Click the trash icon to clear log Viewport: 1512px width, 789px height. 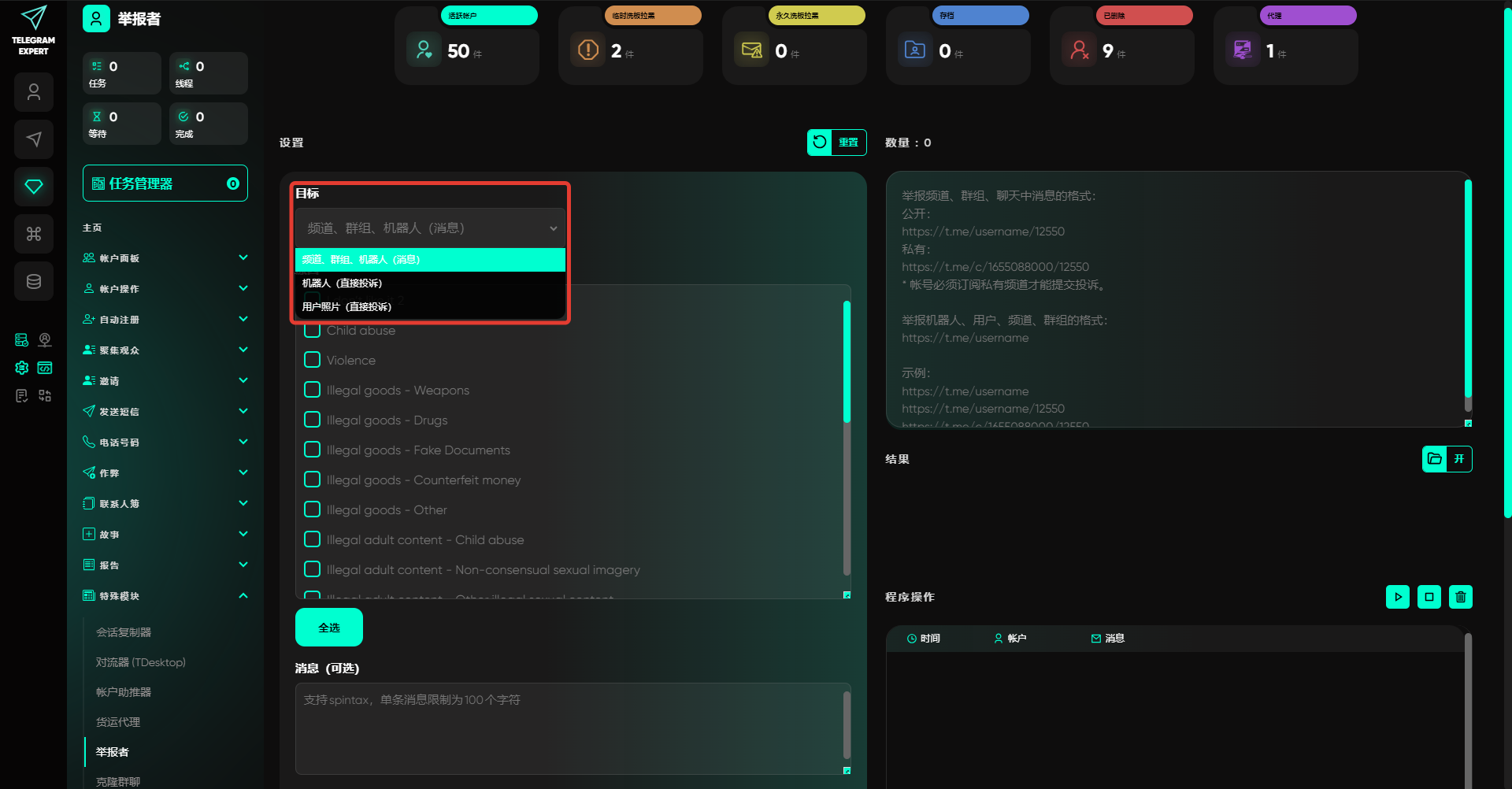(1460, 597)
